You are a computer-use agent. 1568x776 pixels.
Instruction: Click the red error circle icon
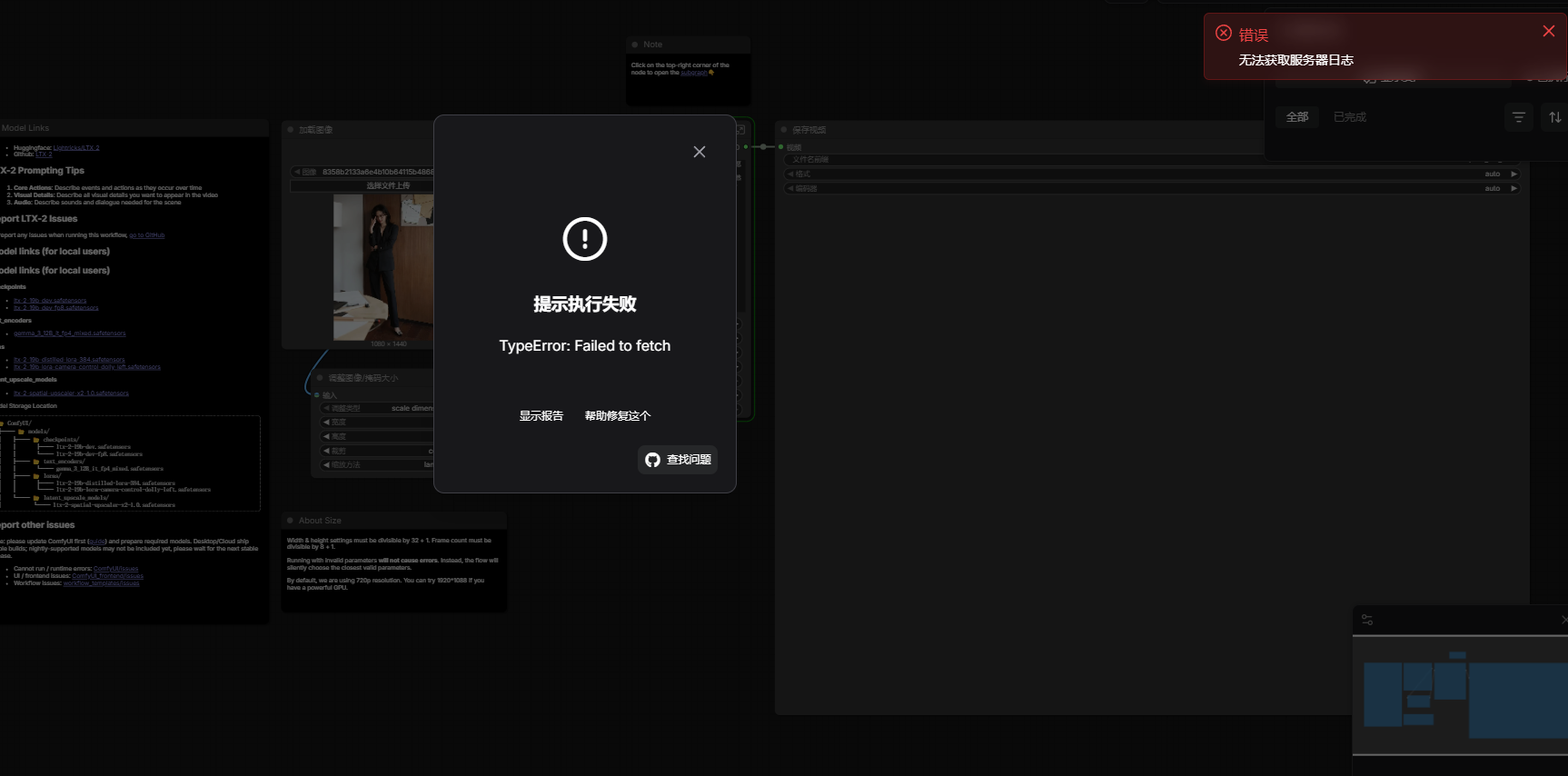[1224, 34]
